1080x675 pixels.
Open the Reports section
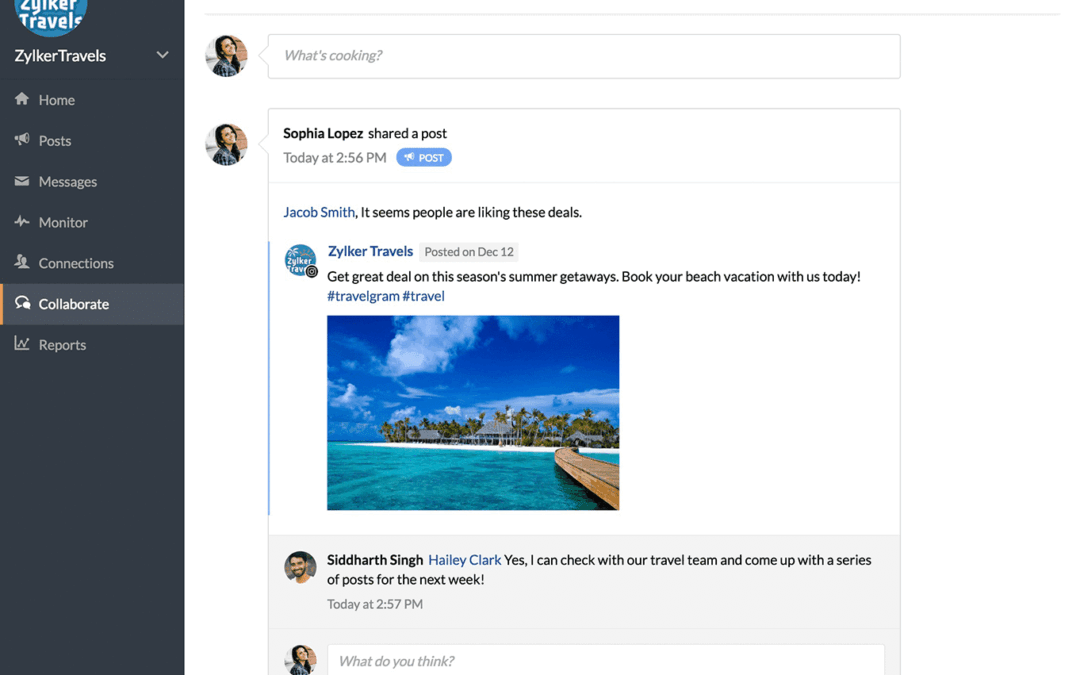tap(92, 344)
